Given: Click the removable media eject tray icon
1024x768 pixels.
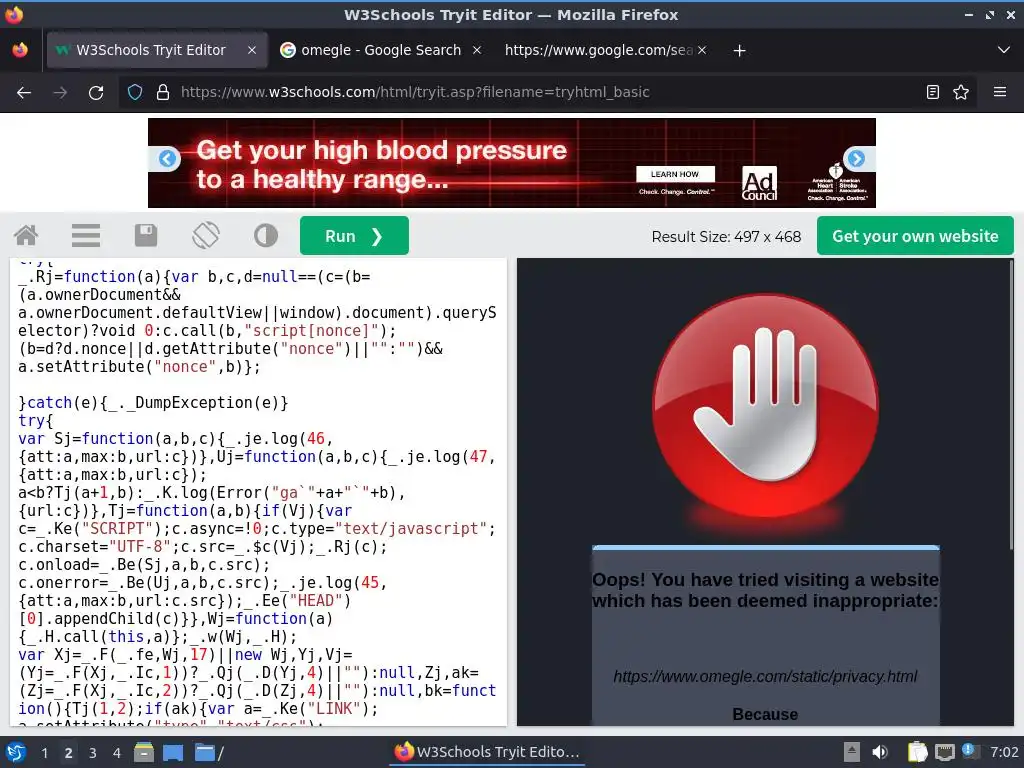Looking at the screenshot, I should [x=852, y=752].
